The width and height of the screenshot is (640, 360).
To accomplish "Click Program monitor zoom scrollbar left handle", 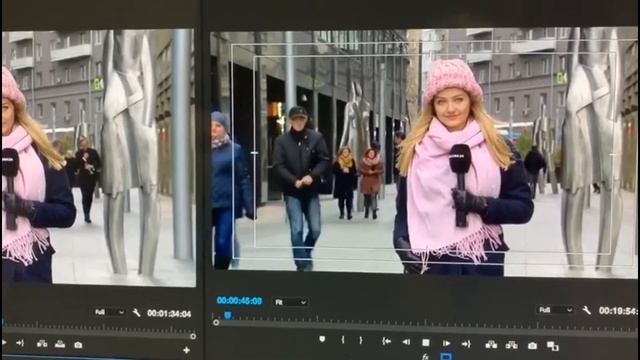I will tap(216, 322).
